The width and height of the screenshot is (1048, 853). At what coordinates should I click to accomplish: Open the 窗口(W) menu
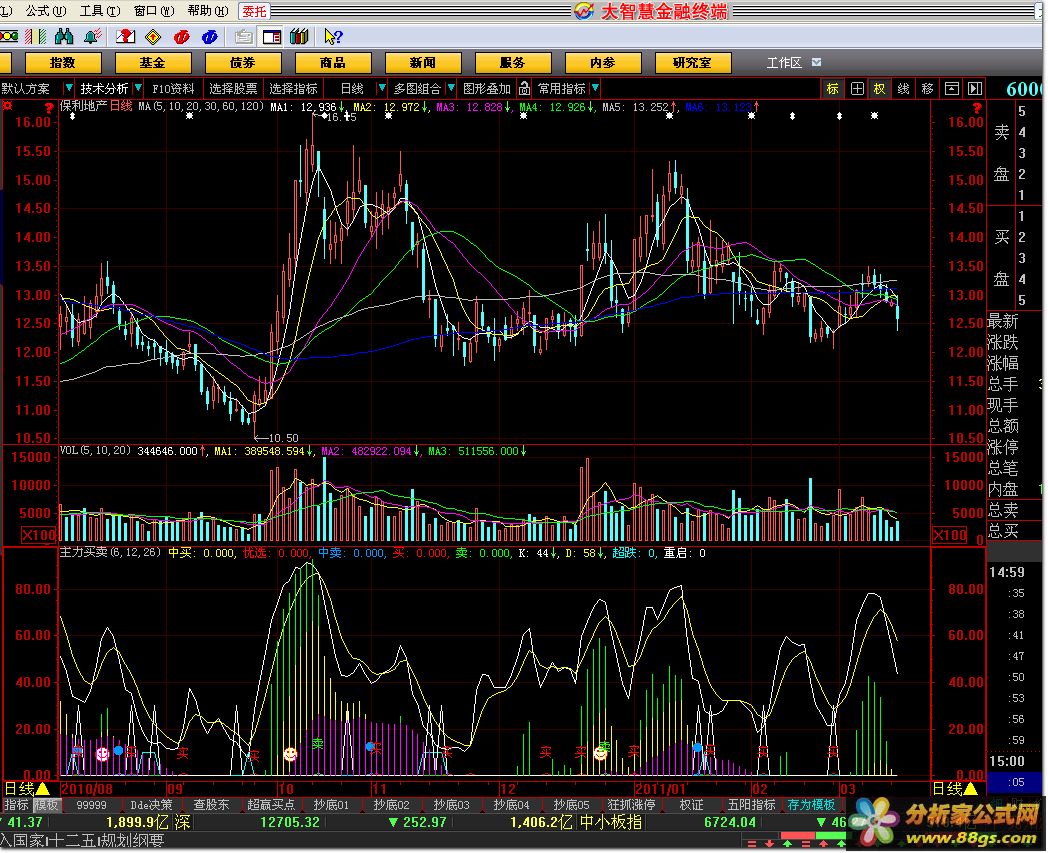click(x=154, y=11)
